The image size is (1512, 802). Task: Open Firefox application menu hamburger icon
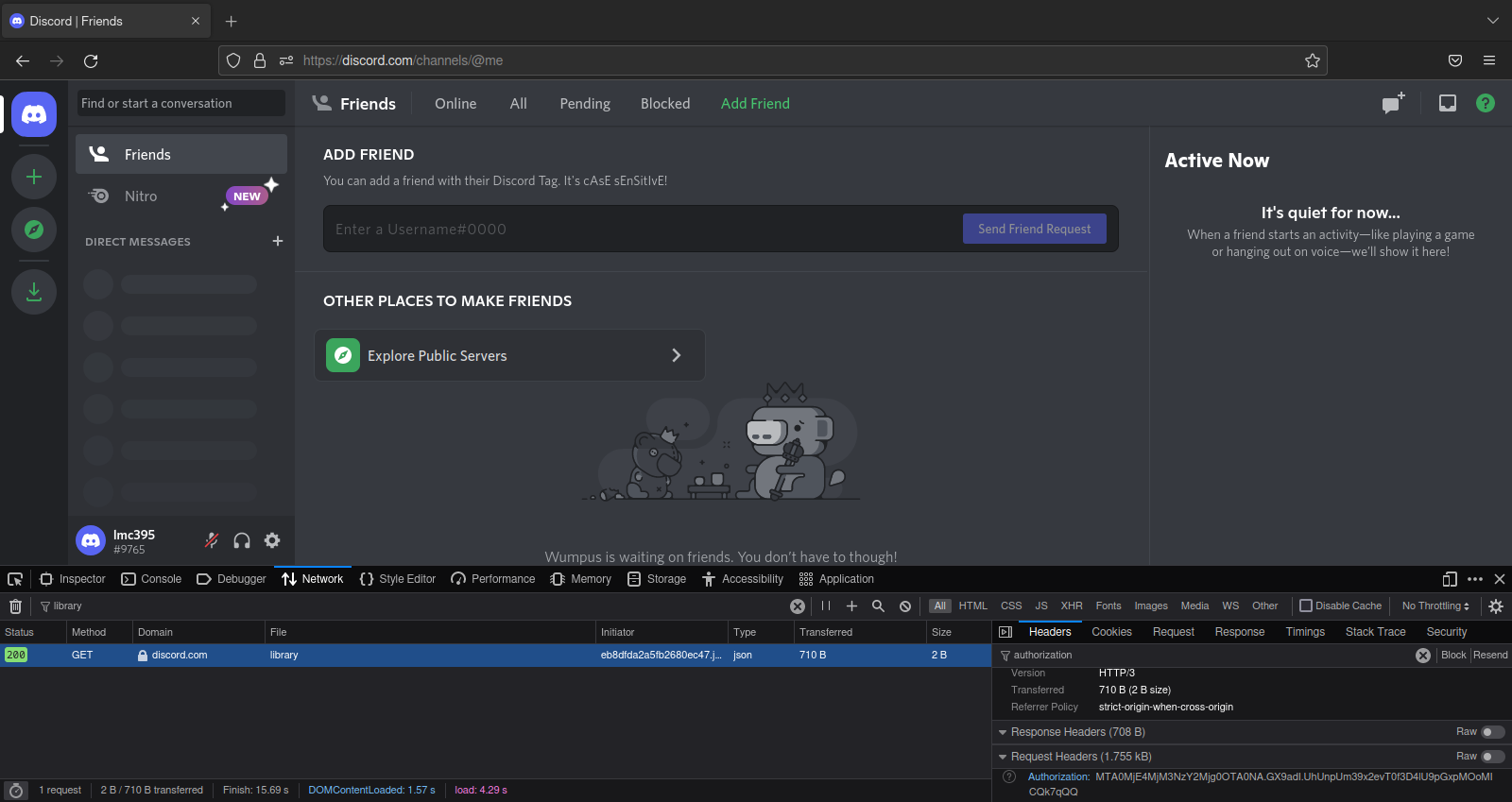tap(1489, 60)
